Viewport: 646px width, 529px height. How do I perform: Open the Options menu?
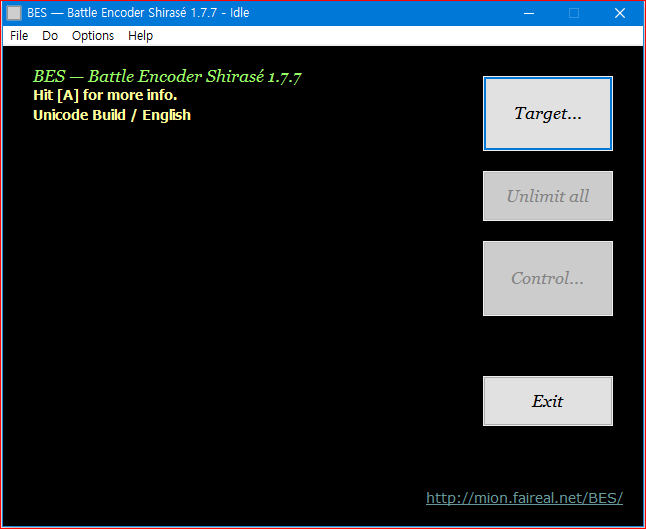[93, 36]
